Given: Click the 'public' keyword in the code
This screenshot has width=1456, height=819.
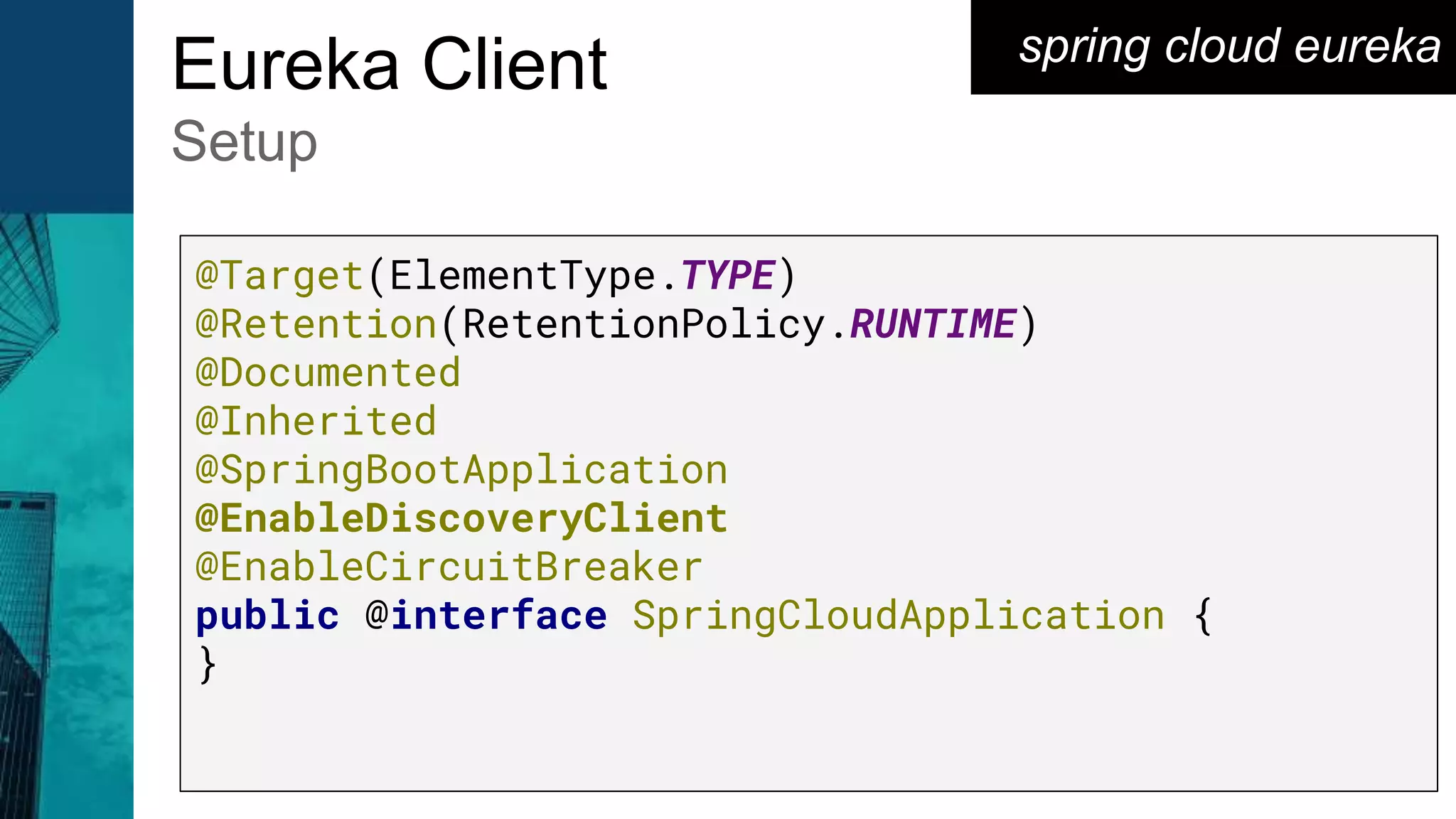Looking at the screenshot, I should [x=267, y=616].
